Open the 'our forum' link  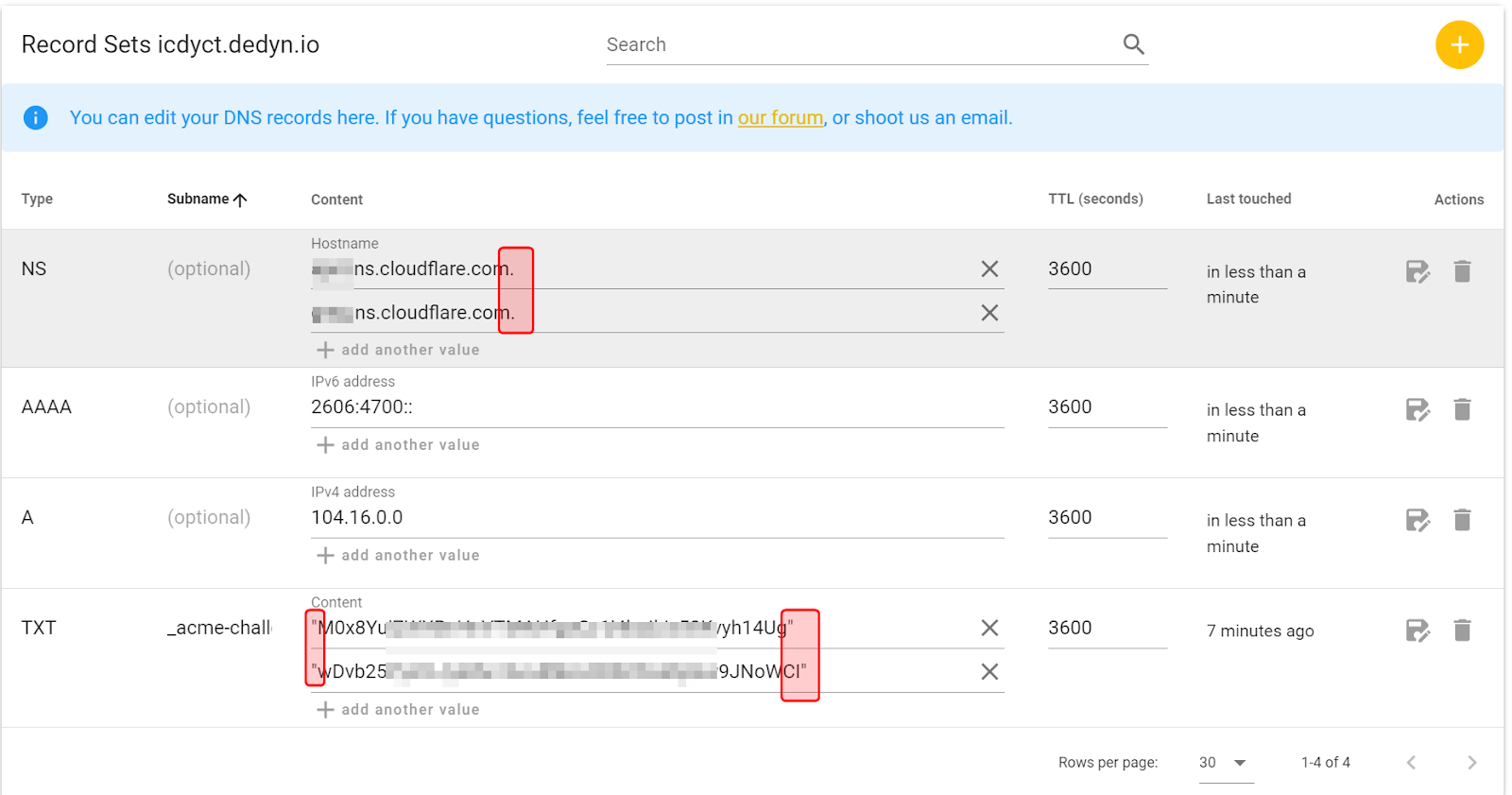pyautogui.click(x=780, y=118)
